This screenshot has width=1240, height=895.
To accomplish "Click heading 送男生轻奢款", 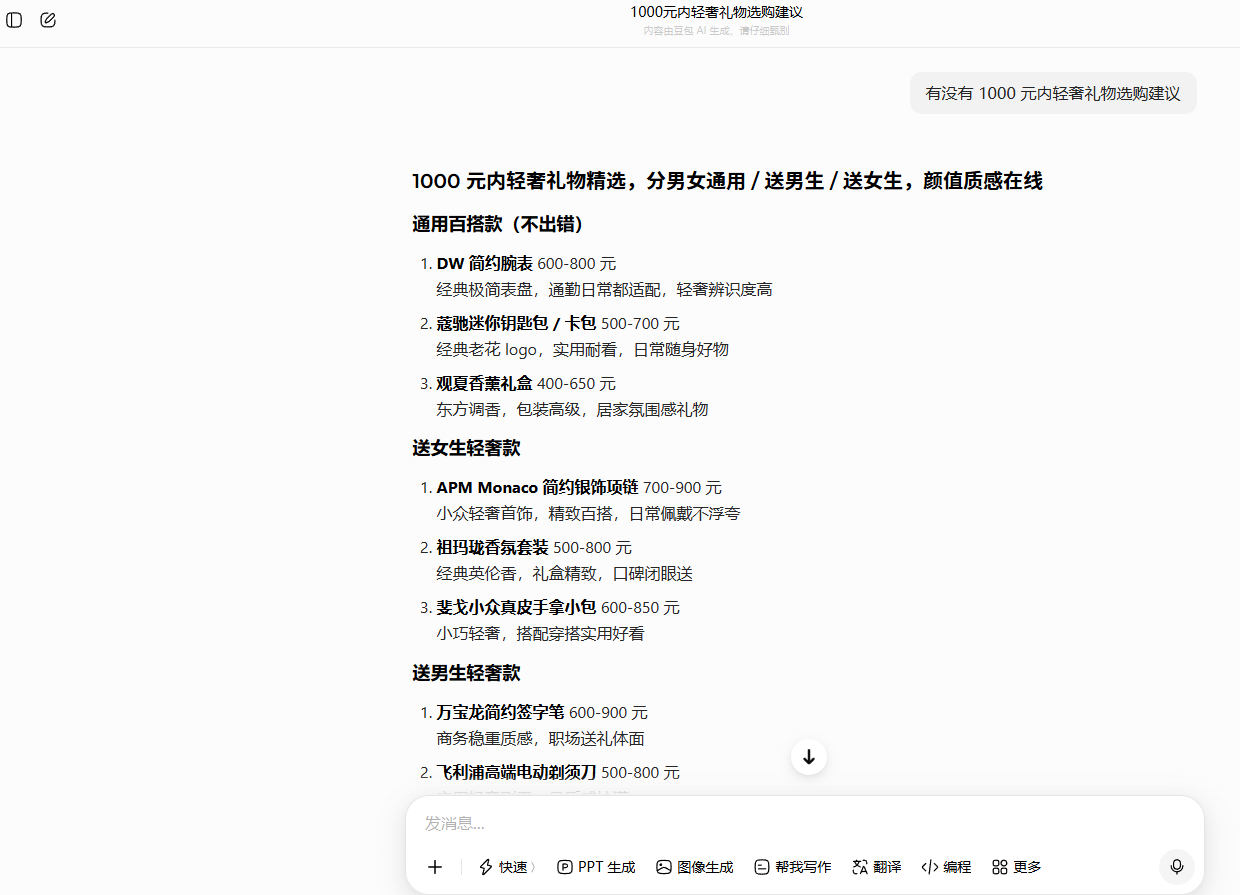I will [x=466, y=673].
